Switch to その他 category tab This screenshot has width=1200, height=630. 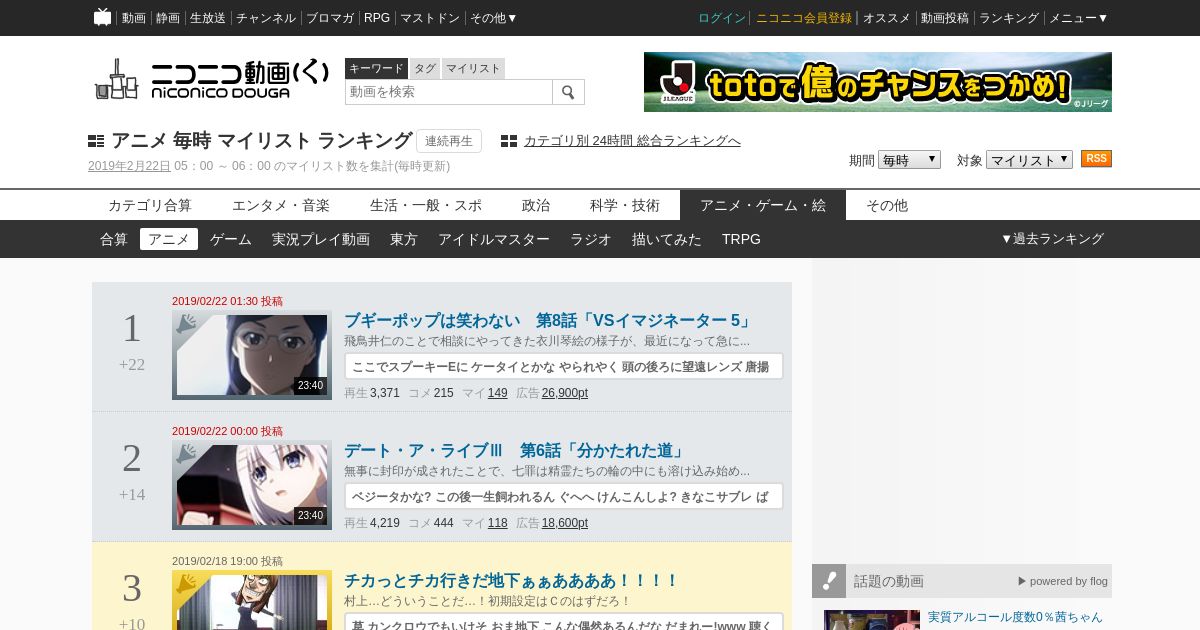(x=887, y=205)
